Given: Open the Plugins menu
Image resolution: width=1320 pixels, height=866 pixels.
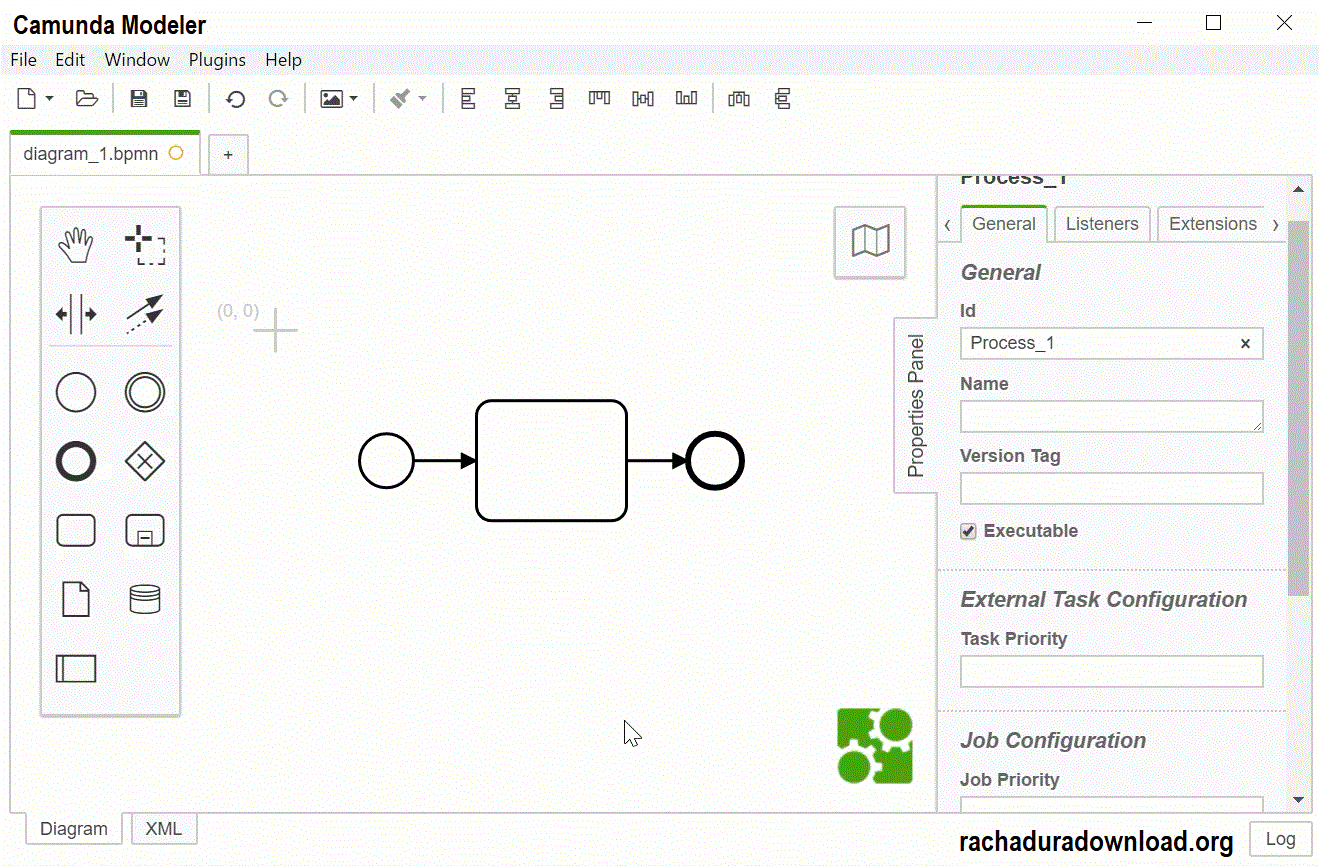Looking at the screenshot, I should tap(217, 60).
